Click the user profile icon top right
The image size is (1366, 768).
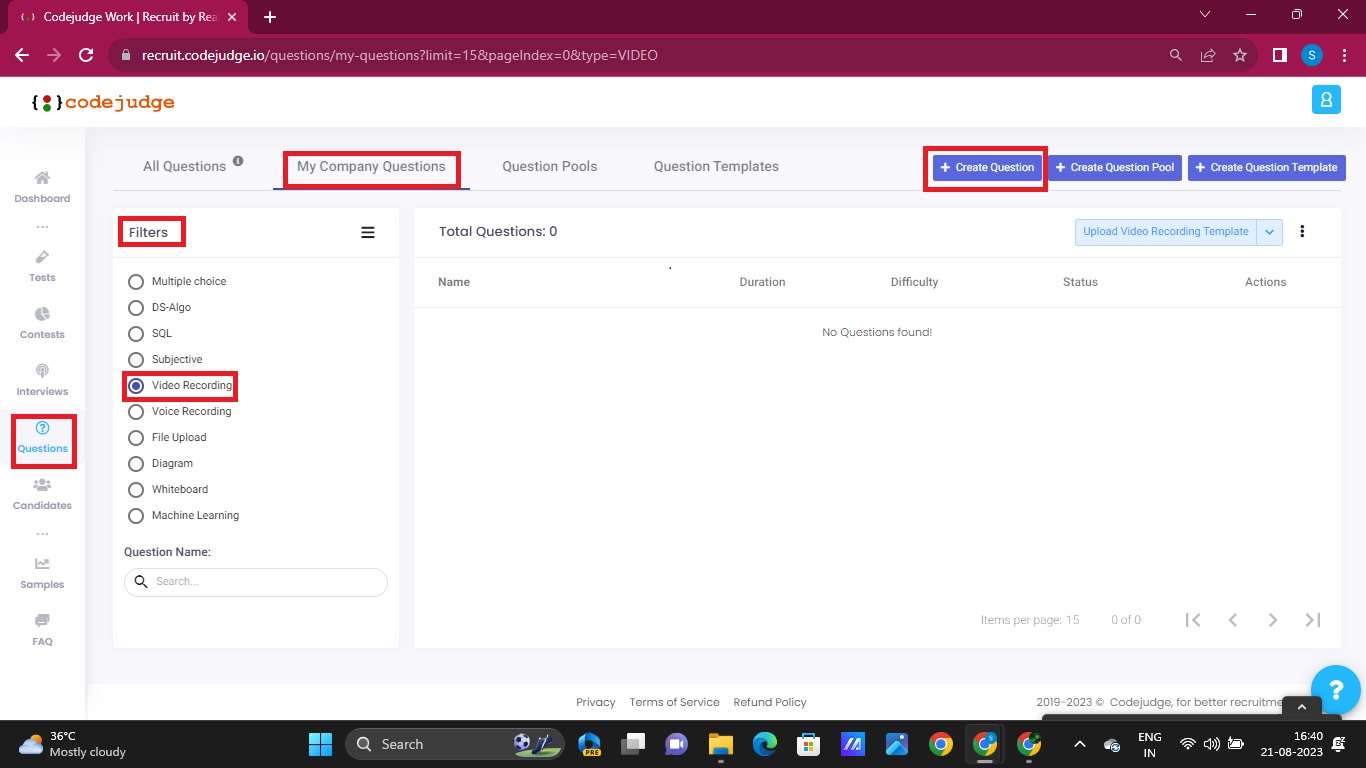click(1326, 100)
